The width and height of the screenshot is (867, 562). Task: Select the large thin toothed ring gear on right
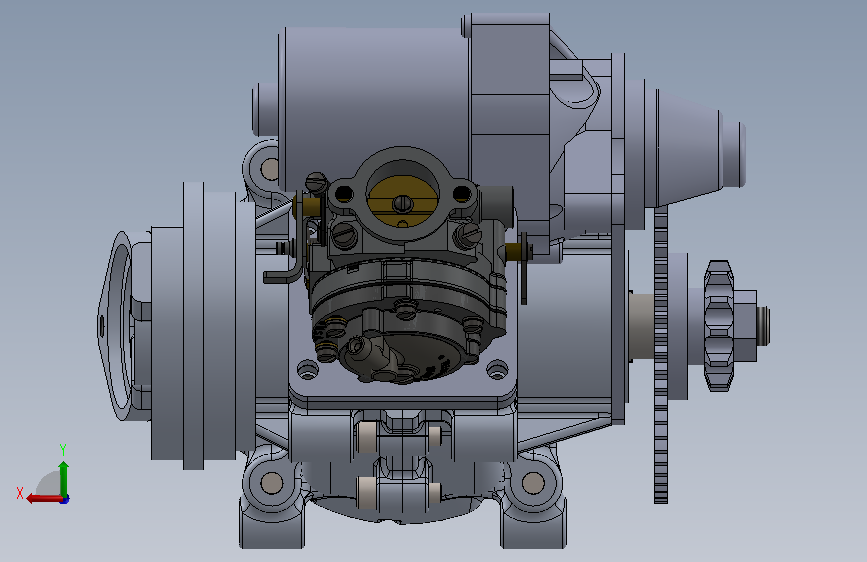click(x=661, y=354)
